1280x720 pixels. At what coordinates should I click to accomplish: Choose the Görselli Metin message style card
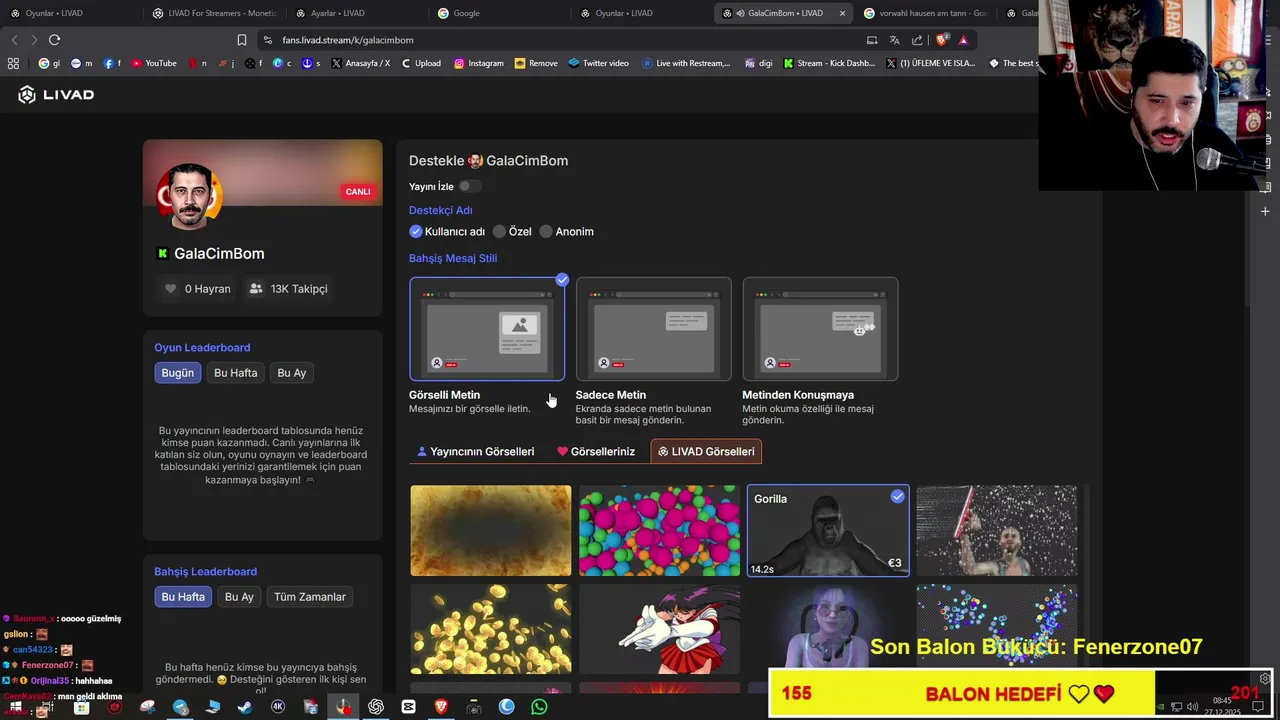(487, 329)
